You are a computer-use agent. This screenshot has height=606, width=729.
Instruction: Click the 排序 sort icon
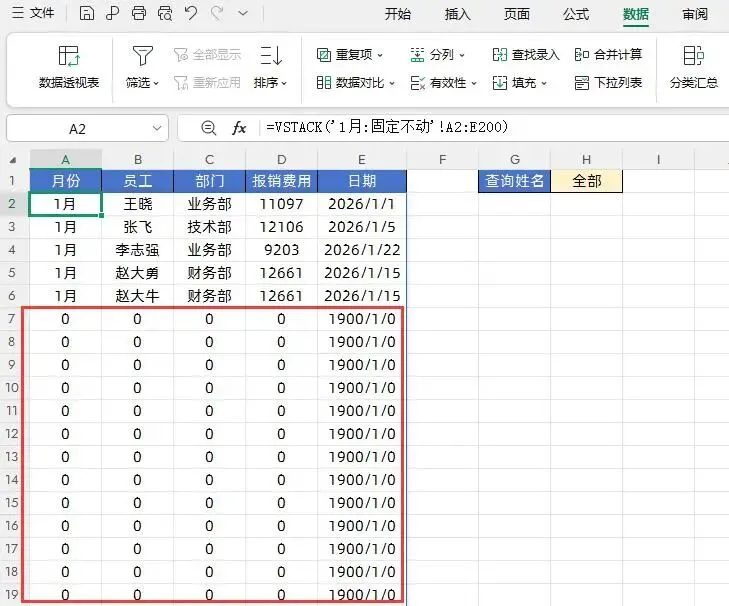pos(271,56)
